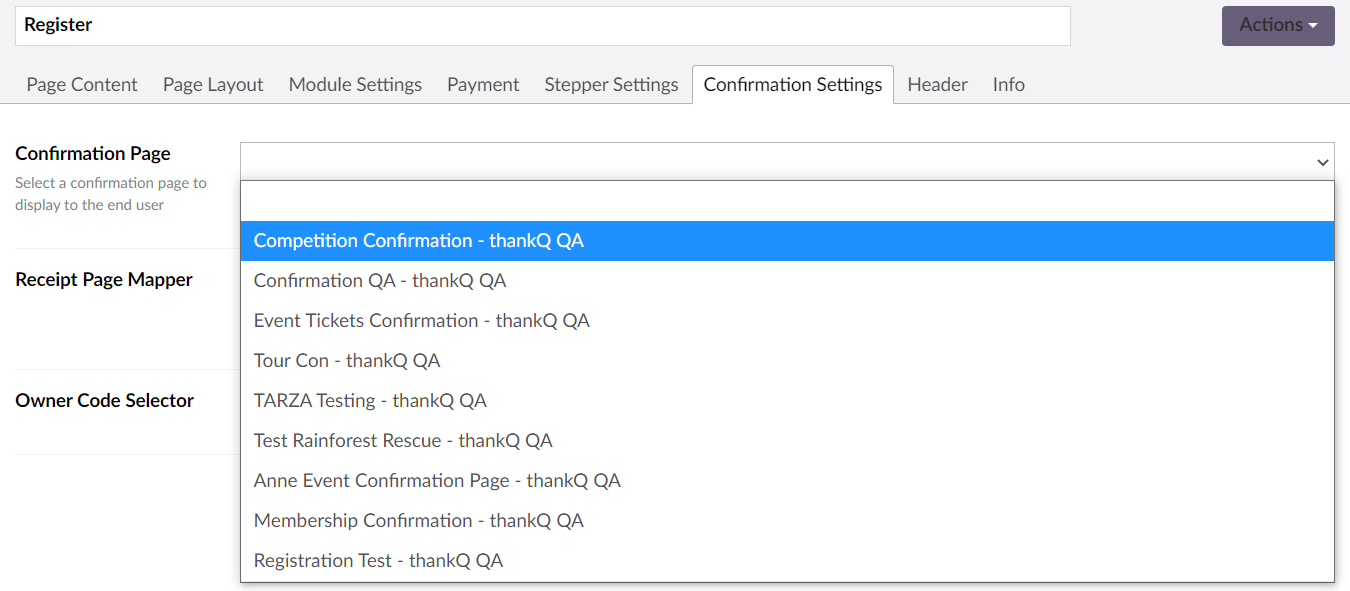
Task: Click the Confirmation Settings tab
Action: tap(792, 85)
